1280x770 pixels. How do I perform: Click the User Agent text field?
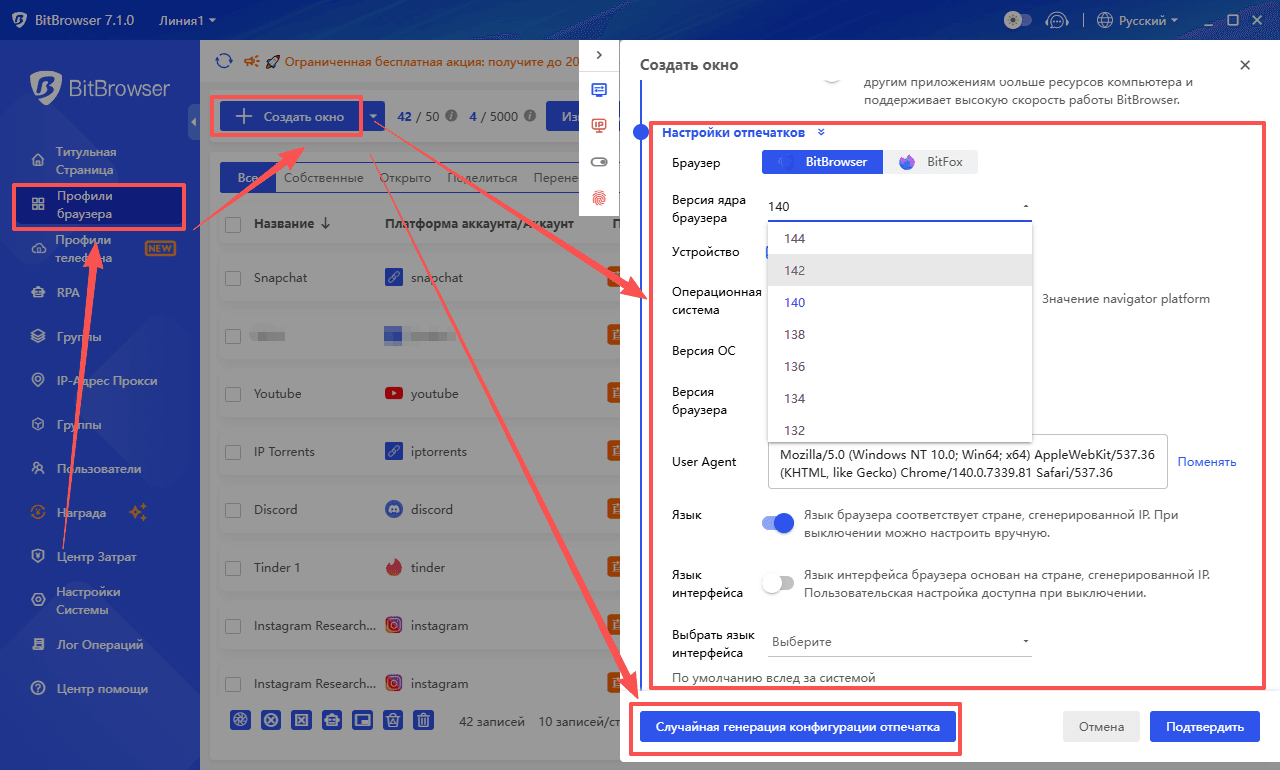(967, 462)
